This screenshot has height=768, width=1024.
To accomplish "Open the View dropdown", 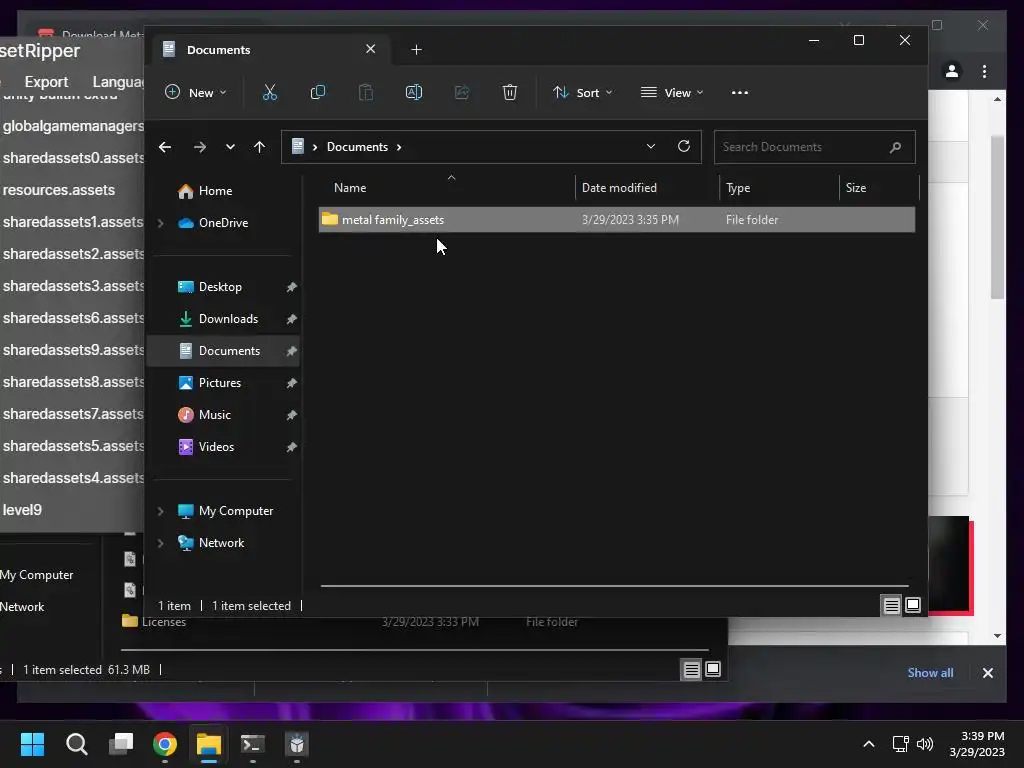I will coord(672,93).
